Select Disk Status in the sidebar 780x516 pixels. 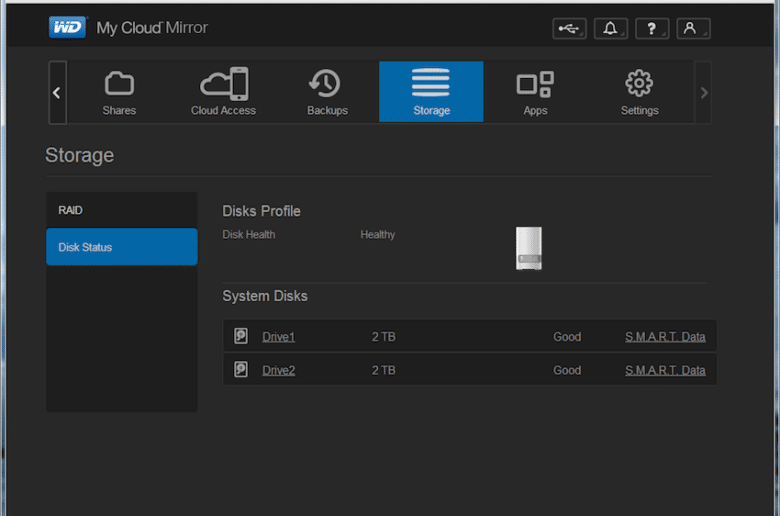(x=122, y=247)
